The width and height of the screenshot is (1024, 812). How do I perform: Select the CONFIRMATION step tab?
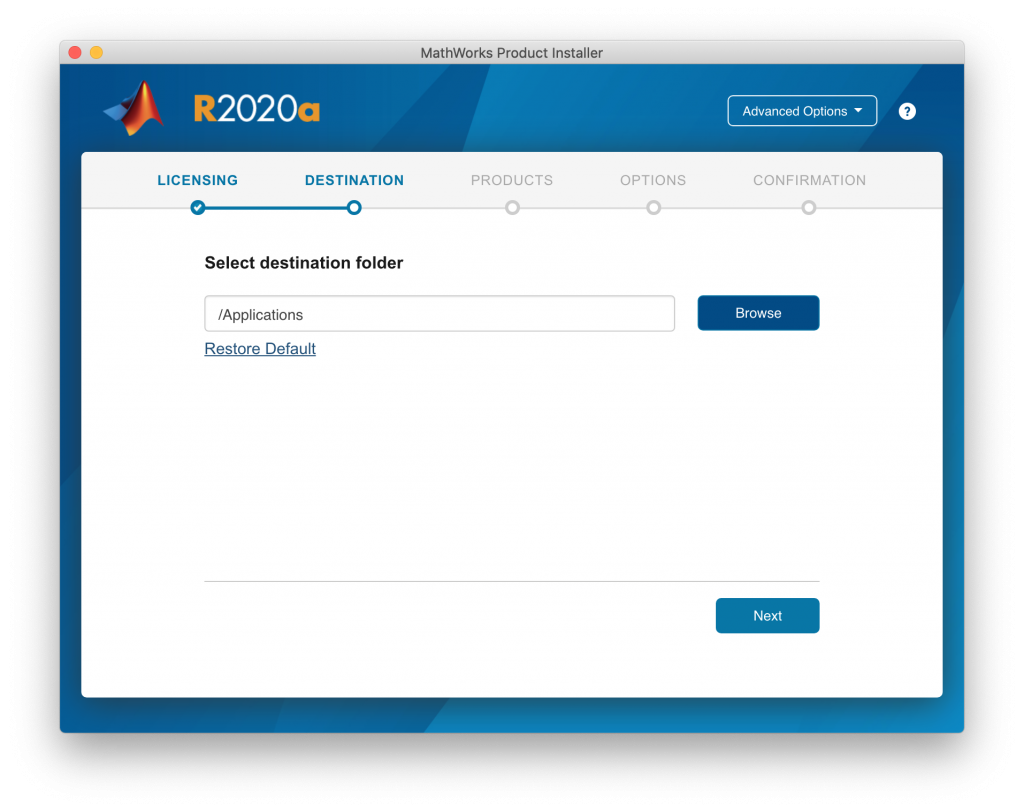809,180
